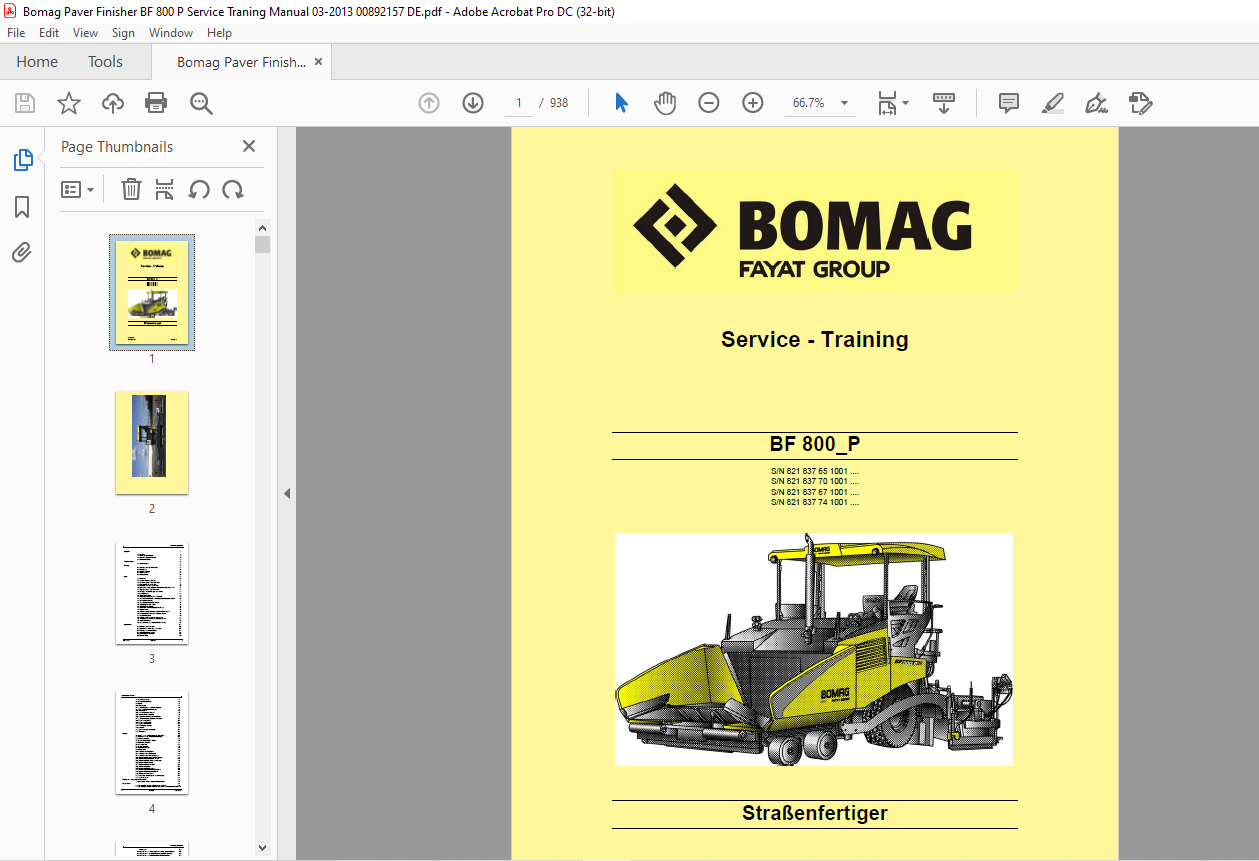Image resolution: width=1259 pixels, height=861 pixels.
Task: Open the Sign document pen icon
Action: click(x=1097, y=103)
